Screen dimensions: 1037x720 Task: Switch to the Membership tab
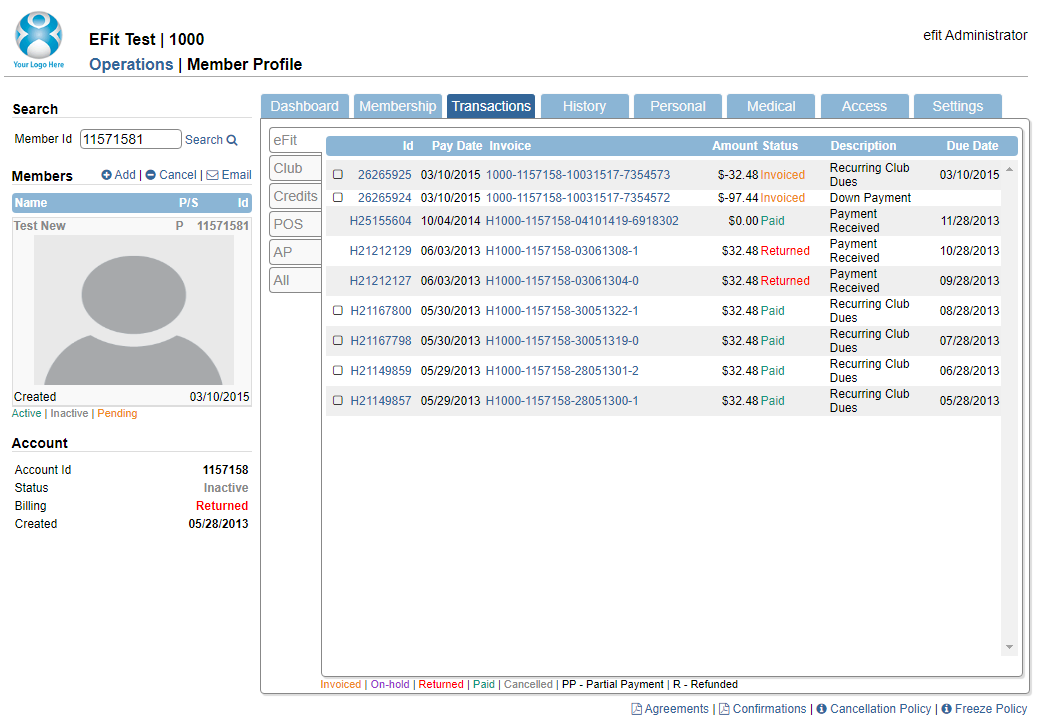pyautogui.click(x=397, y=106)
